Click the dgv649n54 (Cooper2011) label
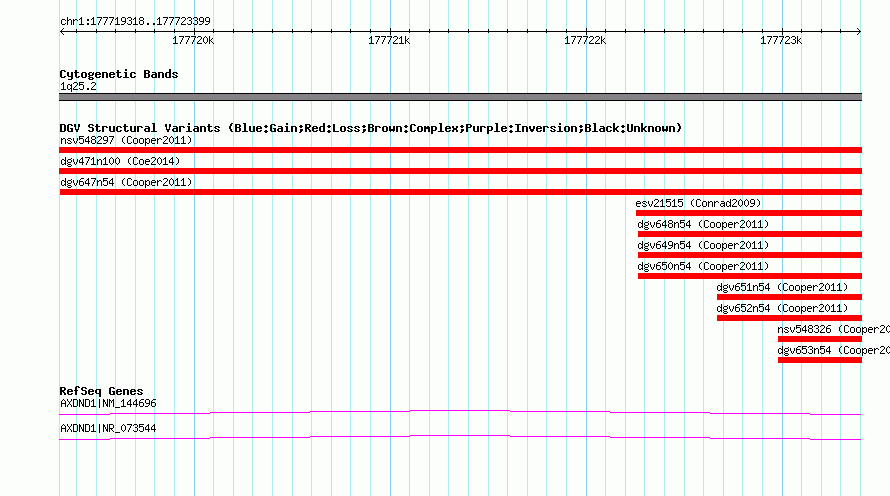The width and height of the screenshot is (890, 496). [x=703, y=245]
